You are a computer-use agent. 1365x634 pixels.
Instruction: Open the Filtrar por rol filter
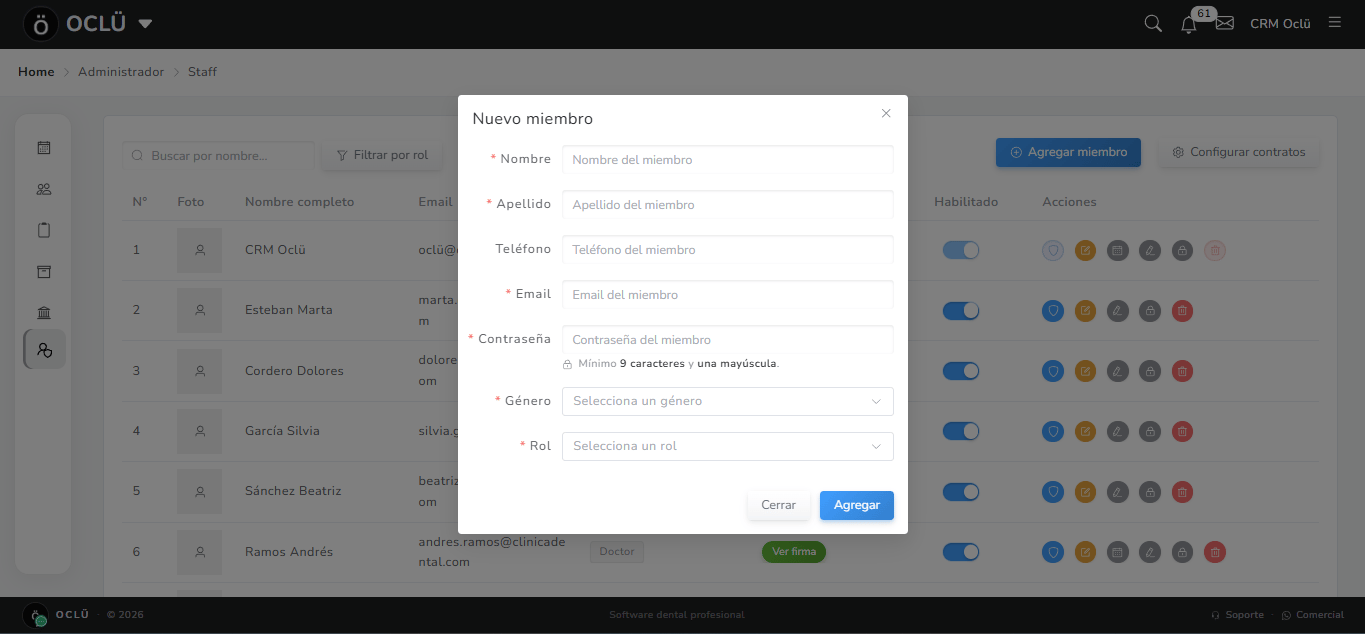(x=382, y=155)
